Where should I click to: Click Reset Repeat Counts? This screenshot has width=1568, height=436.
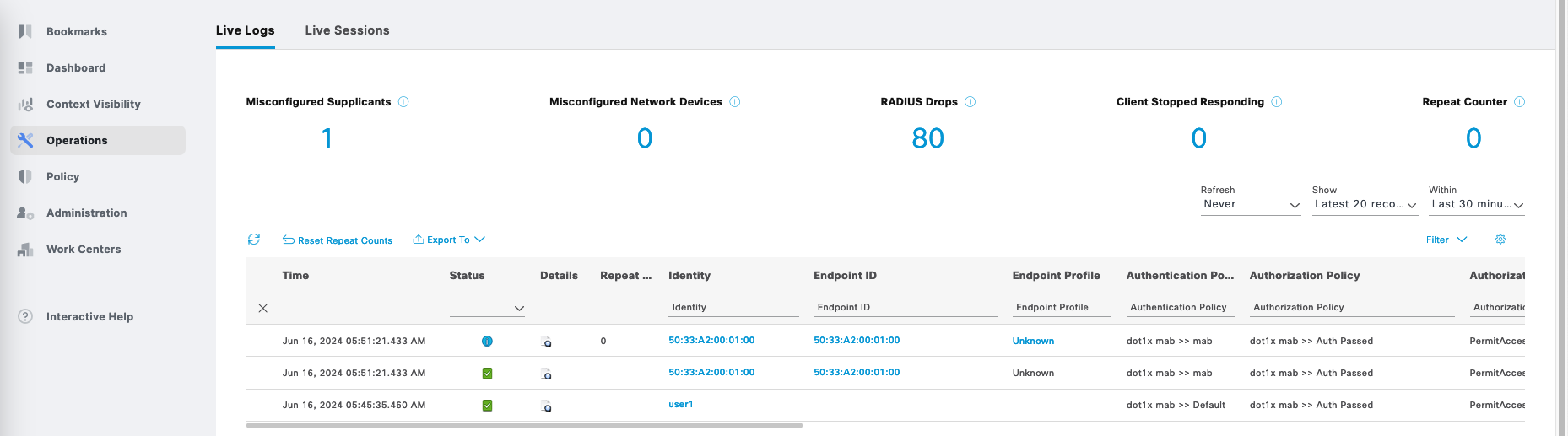pos(338,240)
